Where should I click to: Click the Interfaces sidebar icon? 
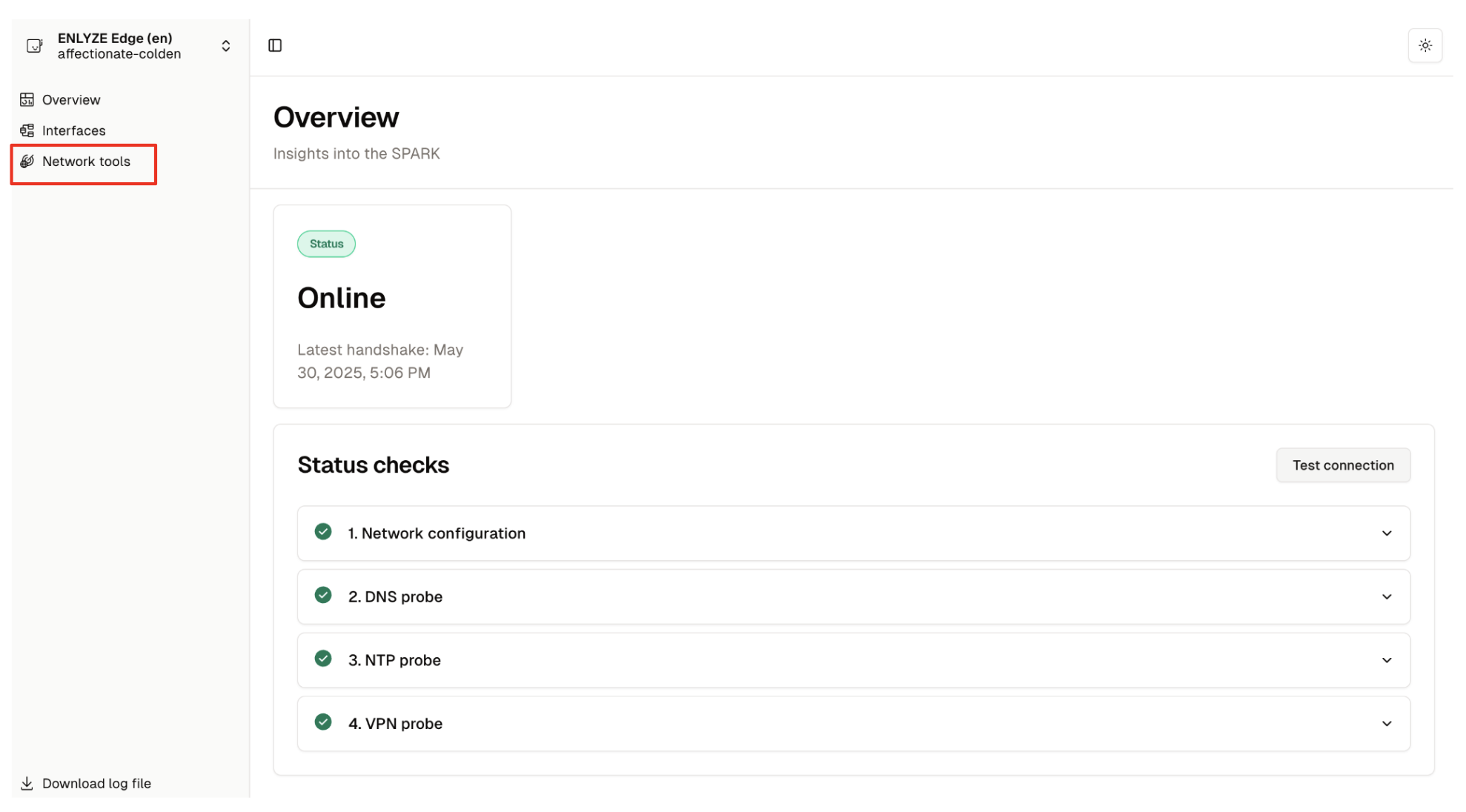tap(27, 131)
